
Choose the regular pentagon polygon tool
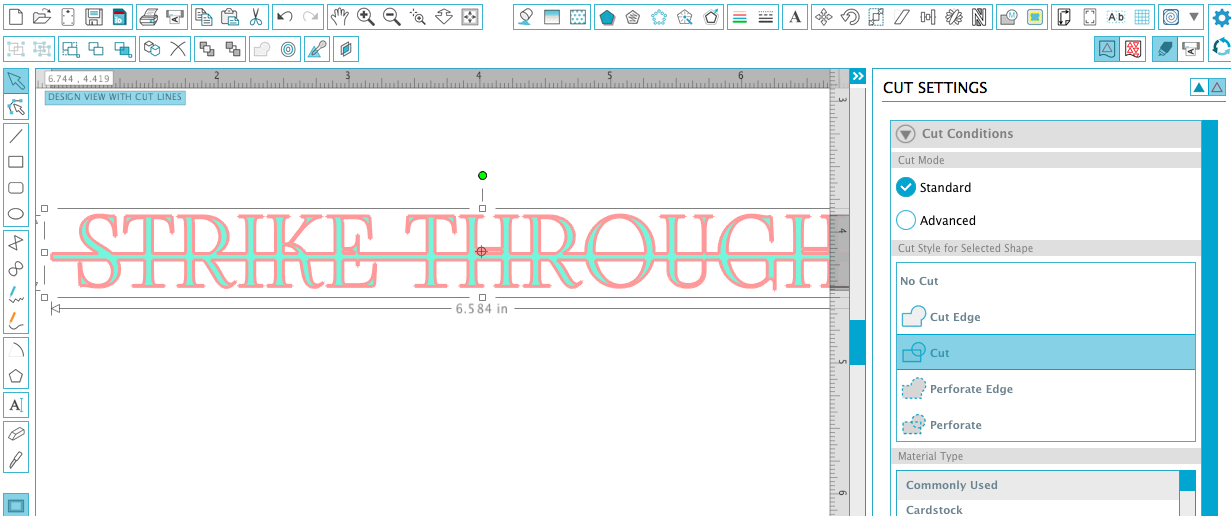(x=16, y=376)
